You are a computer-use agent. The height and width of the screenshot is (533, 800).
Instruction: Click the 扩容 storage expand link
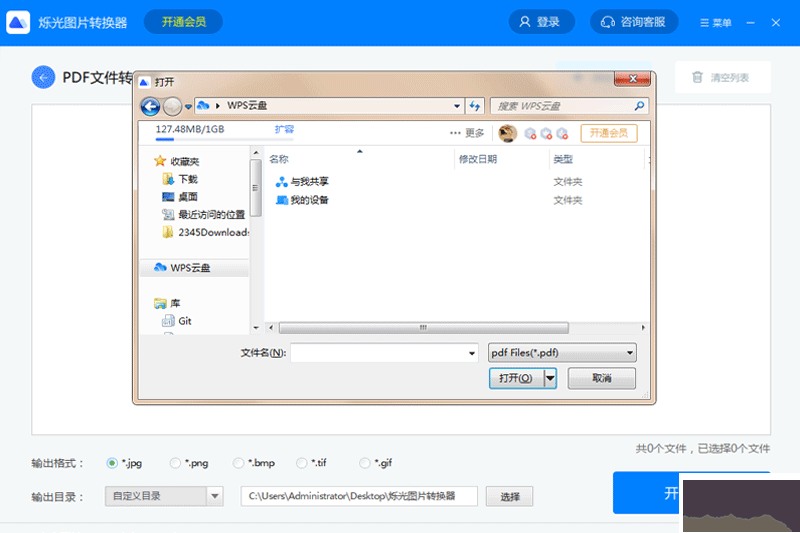[x=284, y=130]
